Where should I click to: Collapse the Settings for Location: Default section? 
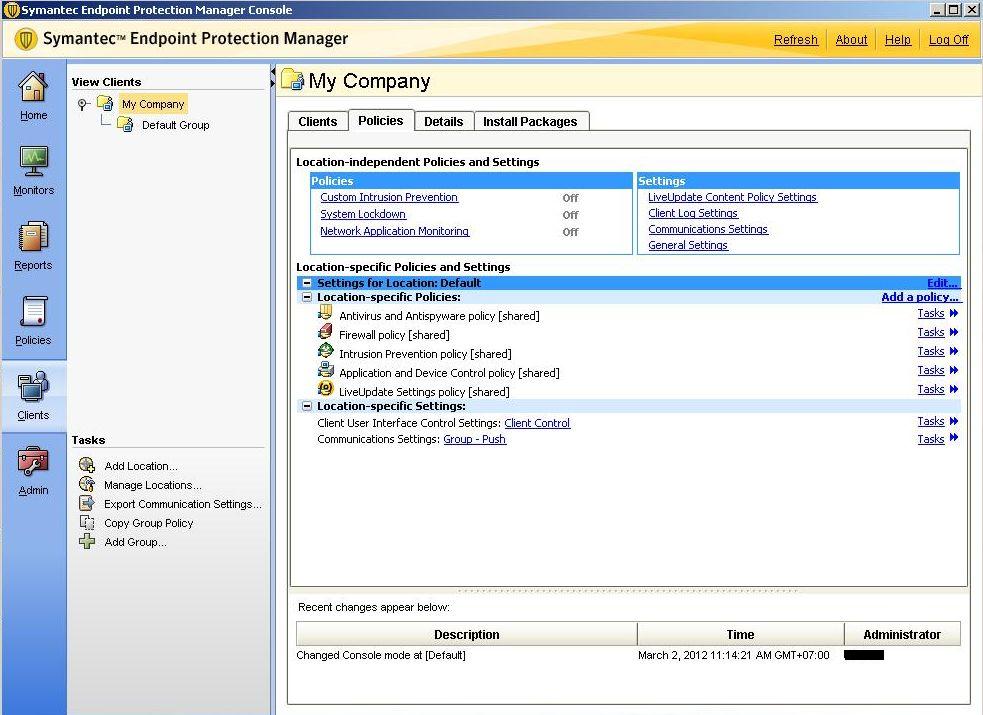(x=307, y=283)
